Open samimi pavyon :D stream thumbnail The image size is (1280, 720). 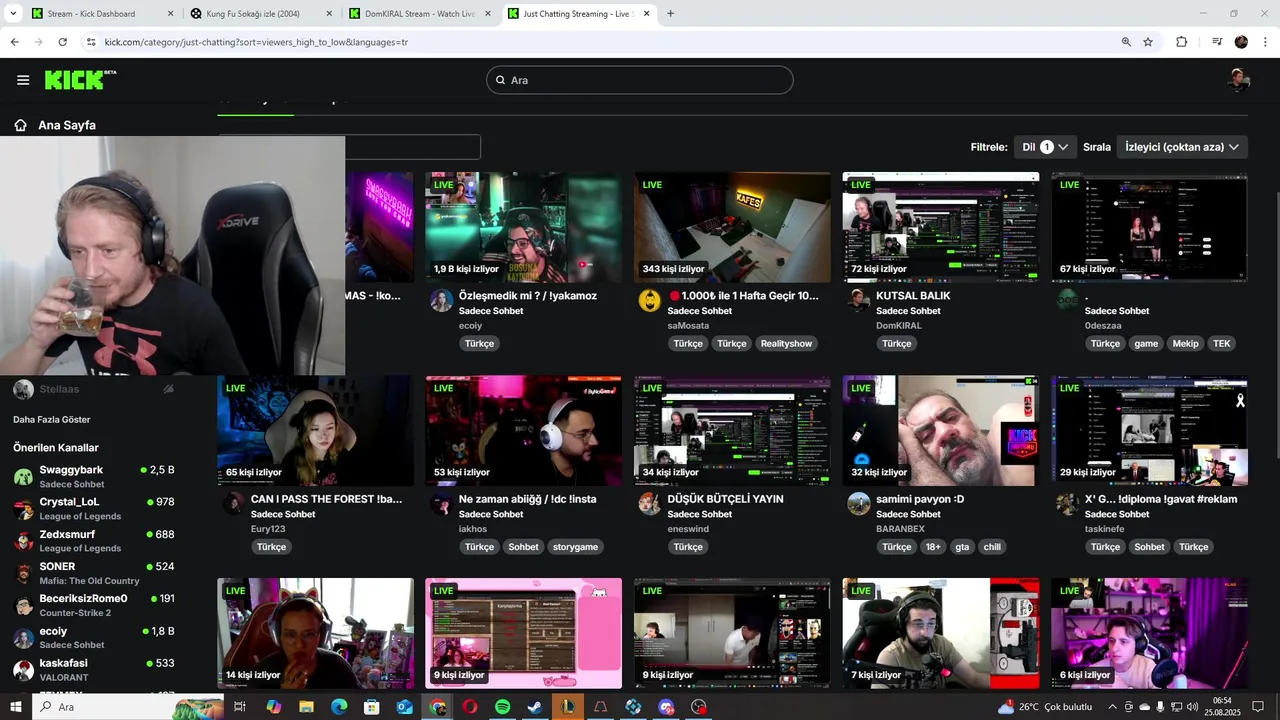click(x=941, y=431)
